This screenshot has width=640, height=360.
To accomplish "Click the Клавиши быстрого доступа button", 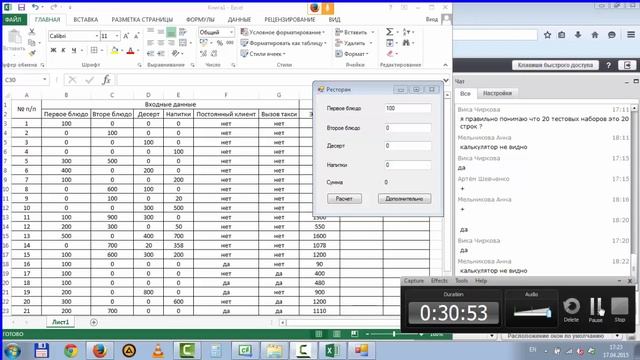I will pyautogui.click(x=556, y=65).
